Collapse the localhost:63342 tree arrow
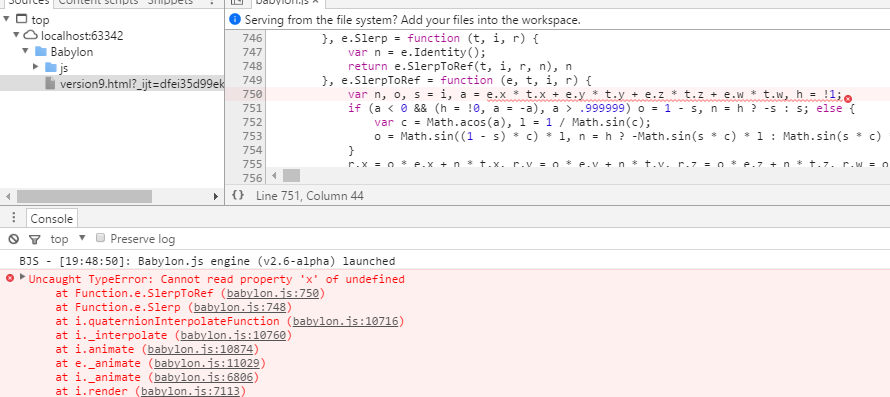Image resolution: width=890 pixels, height=397 pixels. [16, 35]
